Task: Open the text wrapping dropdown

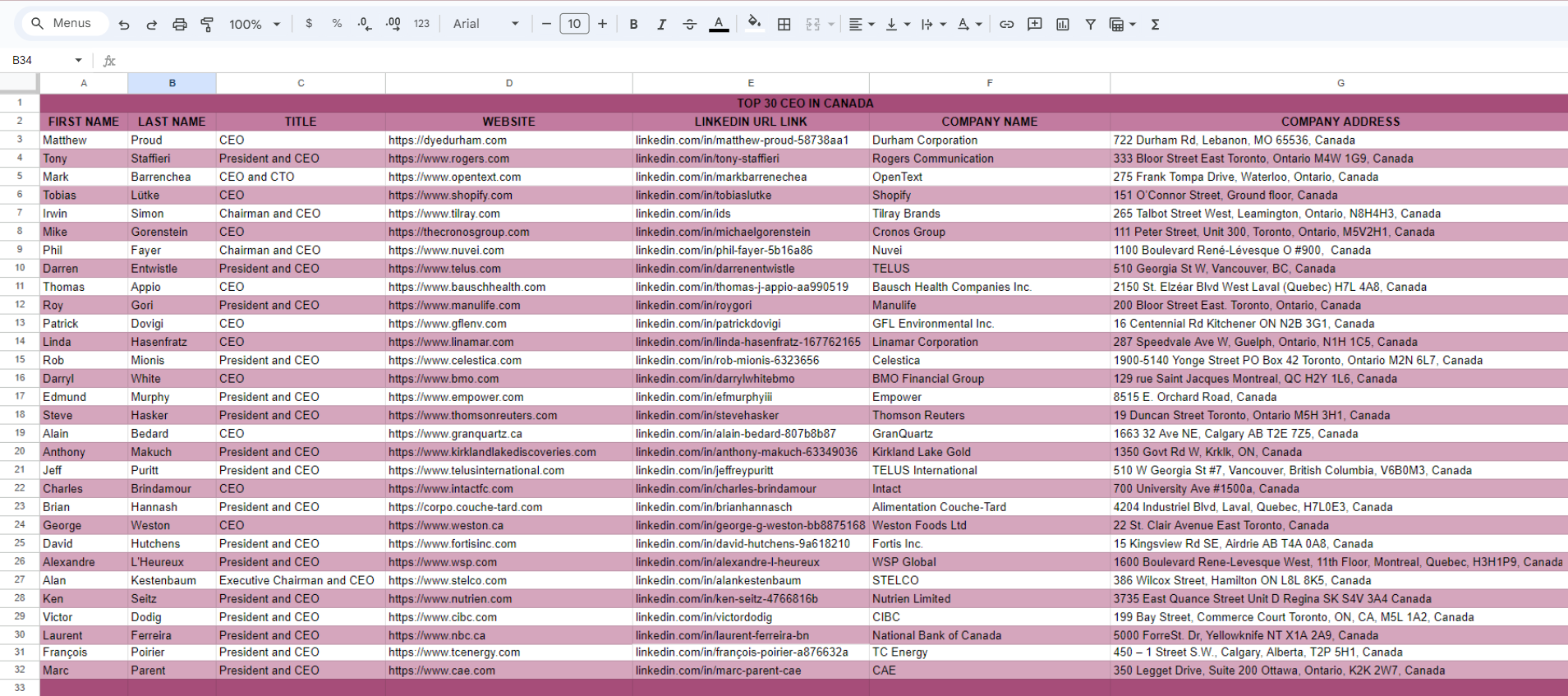Action: [x=934, y=25]
